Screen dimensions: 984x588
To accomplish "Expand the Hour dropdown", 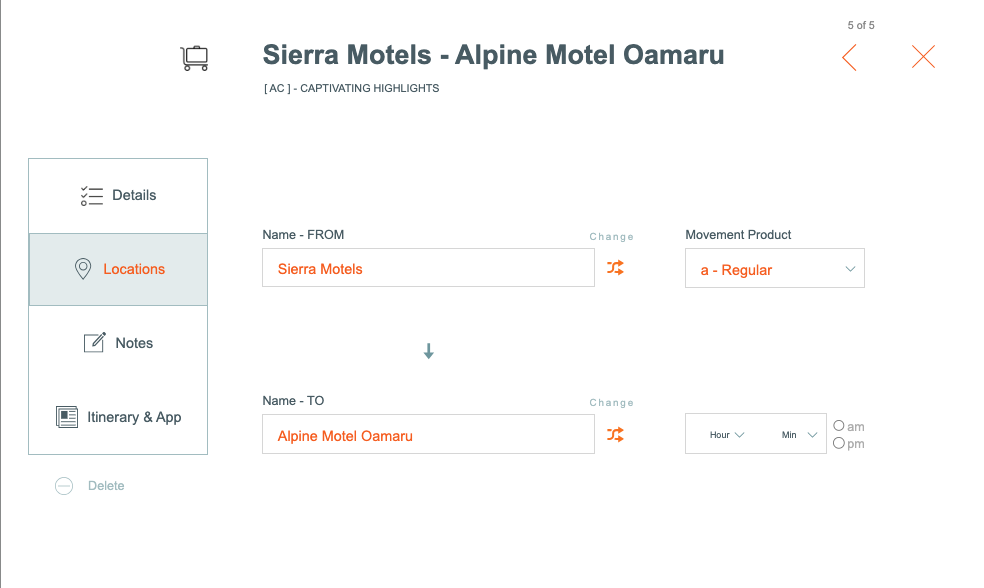I will (727, 435).
